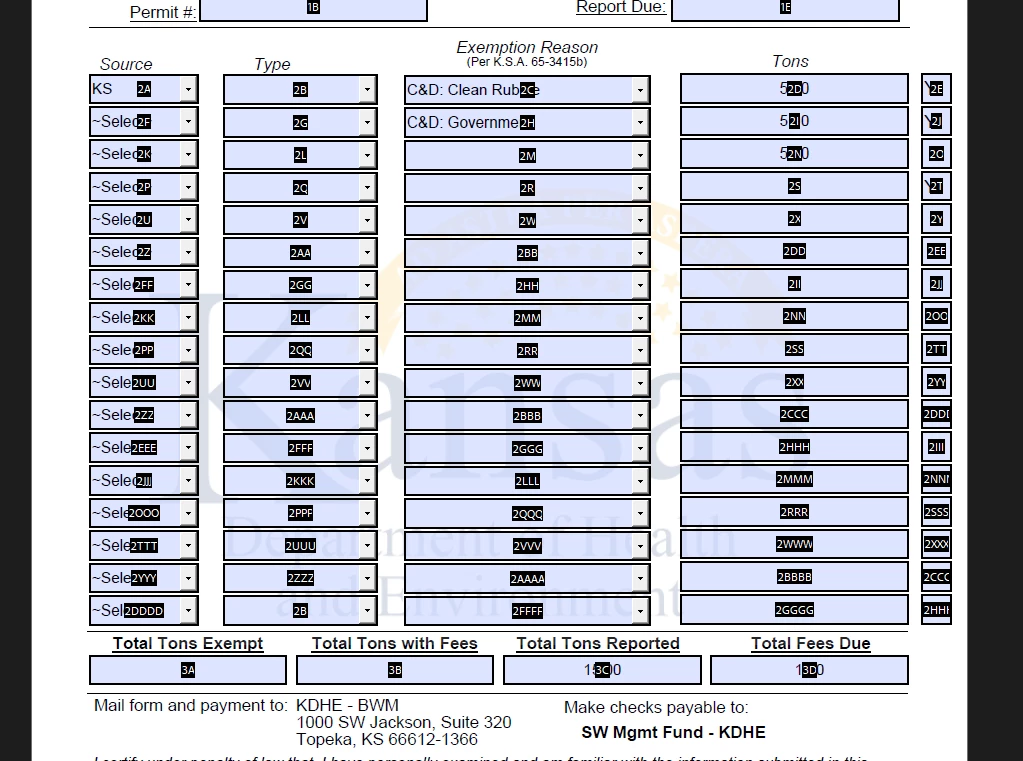Image resolution: width=1023 pixels, height=761 pixels.
Task: Toggle the checkbox labeled 2Y
Action: [x=936, y=219]
